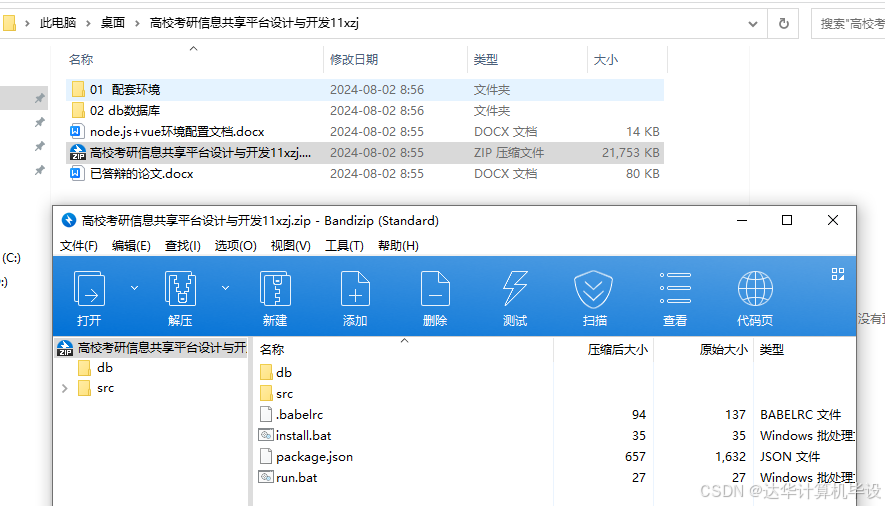Click the Explorer refresh button
885x506 pixels.
click(783, 23)
